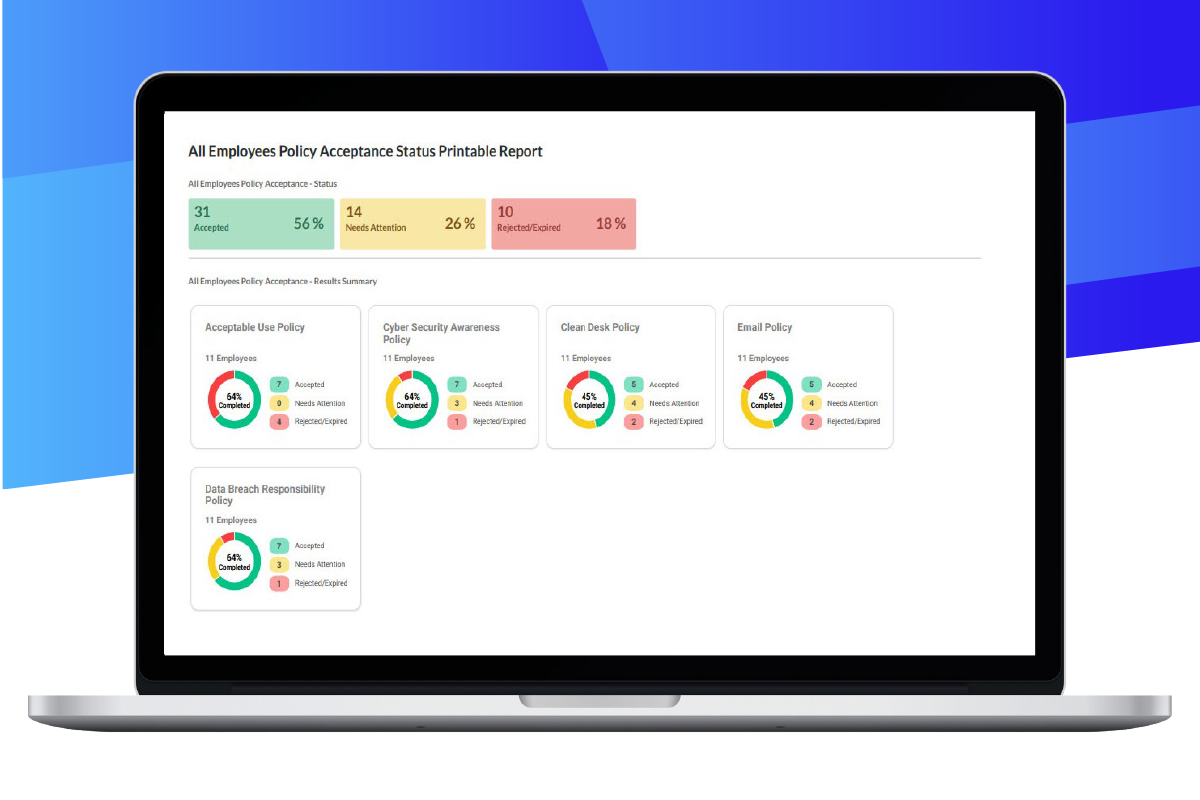Select the yellow Needs Attention 26% tile

click(x=412, y=224)
